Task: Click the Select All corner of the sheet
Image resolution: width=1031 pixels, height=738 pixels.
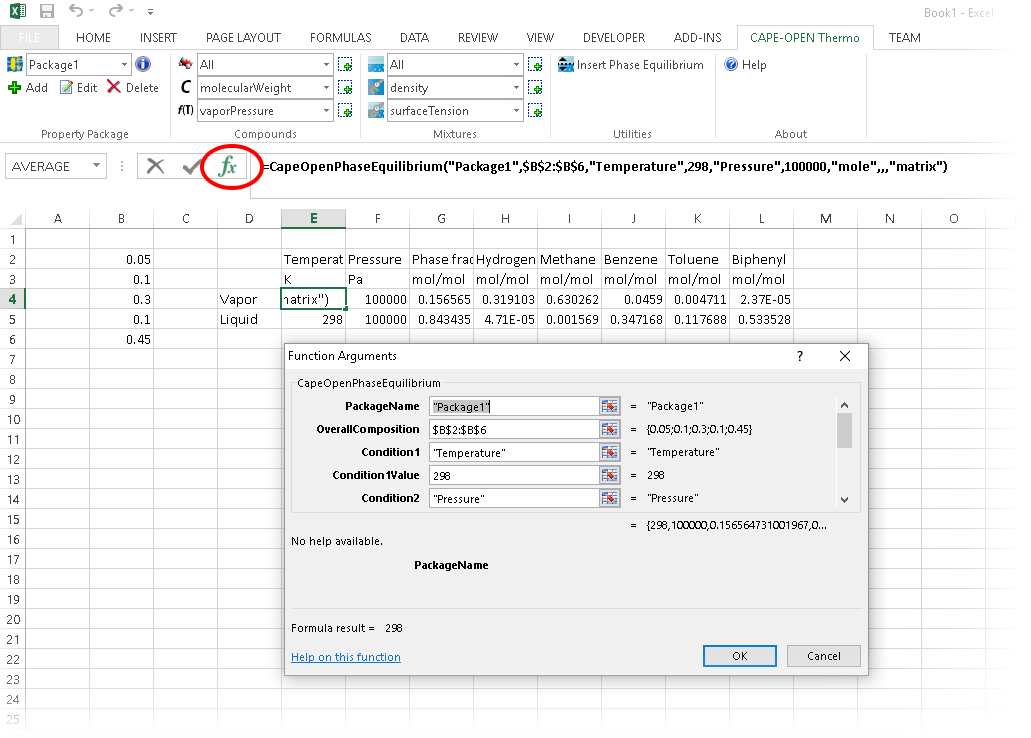Action: [14, 219]
